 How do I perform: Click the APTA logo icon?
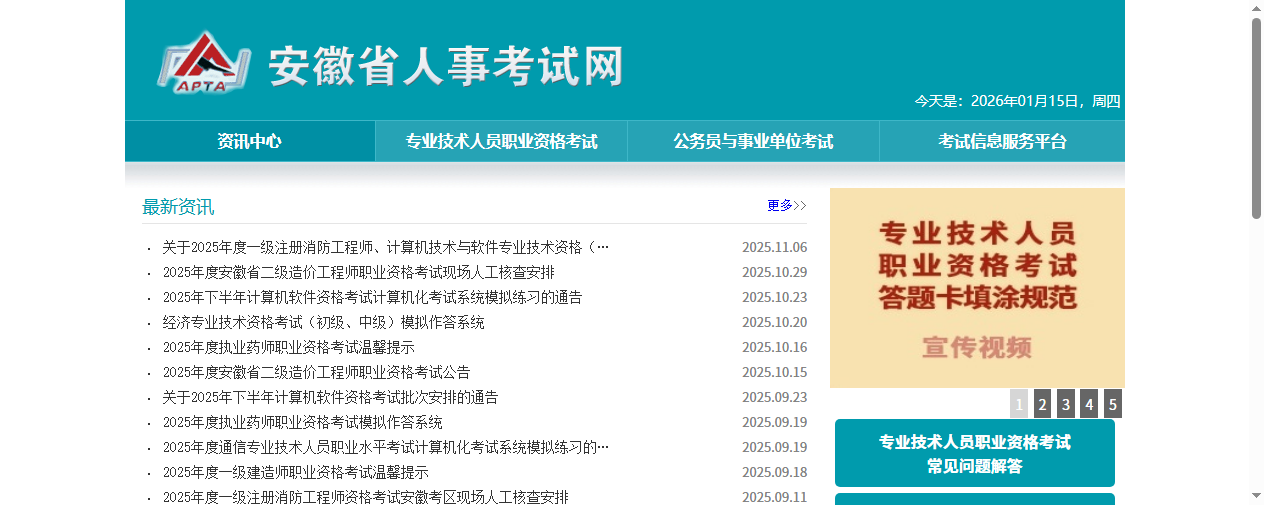coord(201,62)
